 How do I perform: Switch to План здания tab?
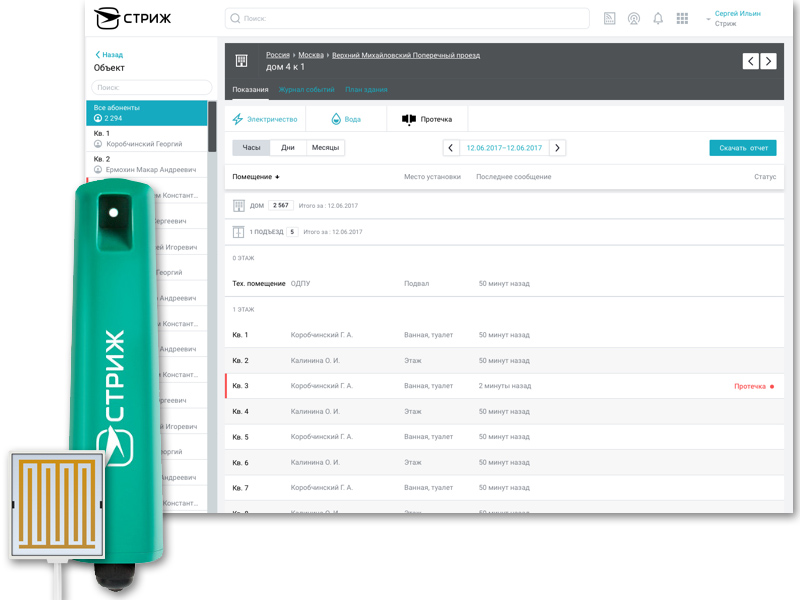pyautogui.click(x=366, y=90)
